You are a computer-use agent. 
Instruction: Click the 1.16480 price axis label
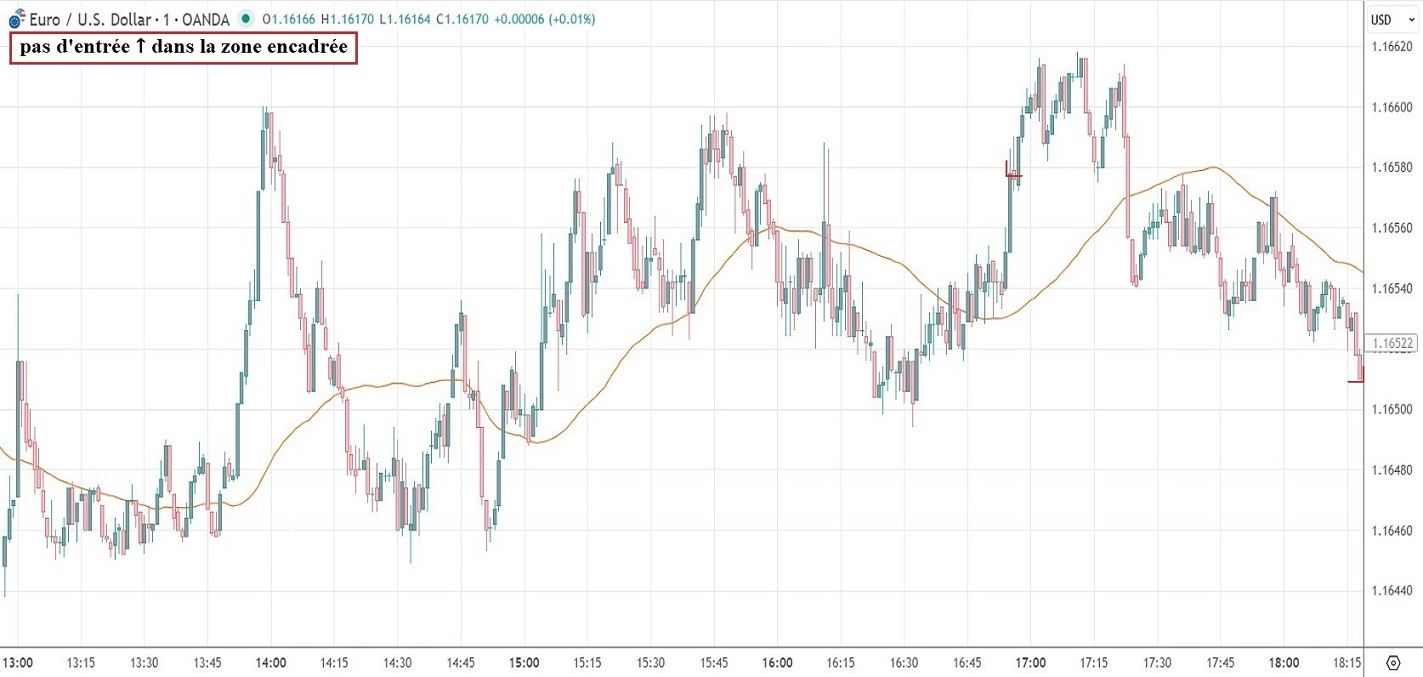[1392, 469]
